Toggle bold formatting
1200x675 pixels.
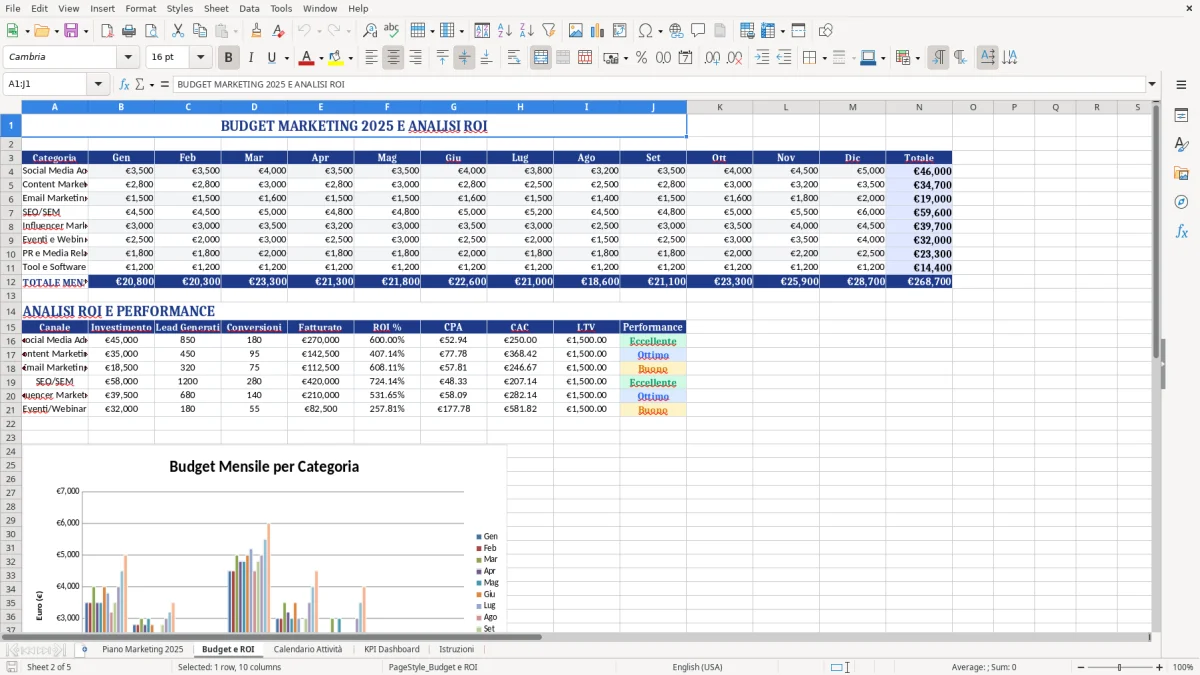(x=228, y=57)
